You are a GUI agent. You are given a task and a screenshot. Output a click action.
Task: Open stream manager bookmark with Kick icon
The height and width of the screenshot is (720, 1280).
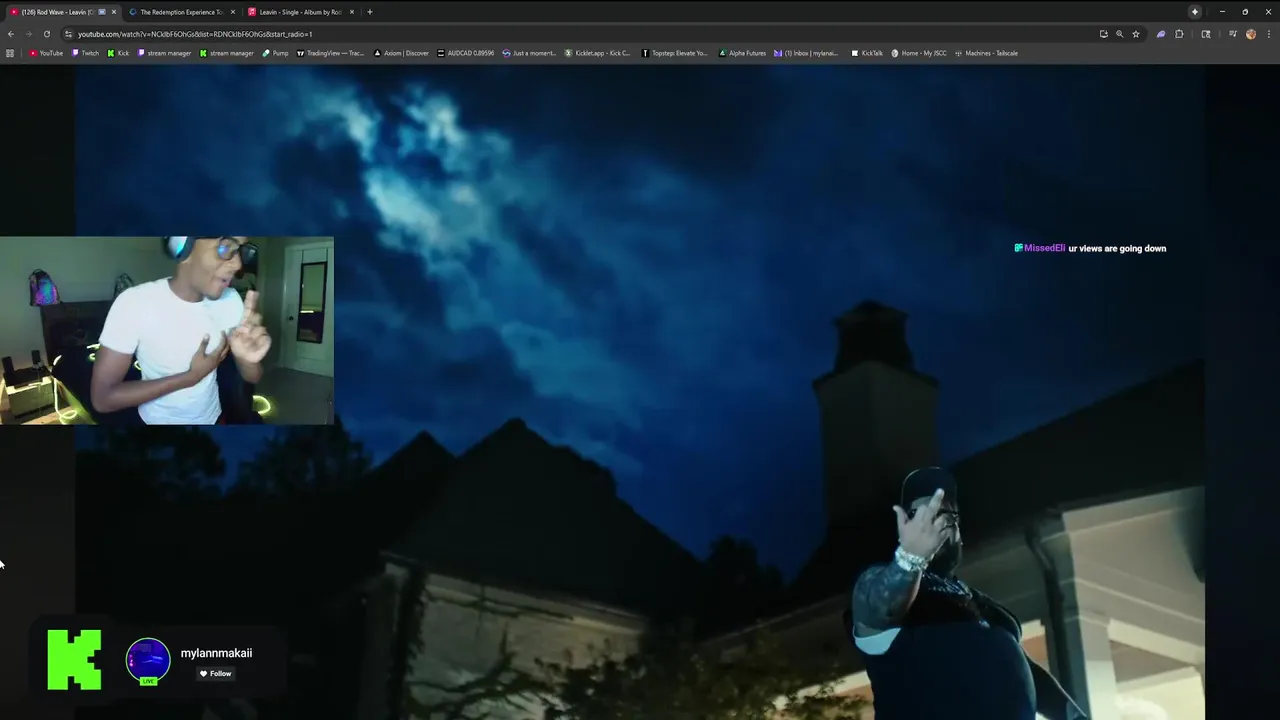pyautogui.click(x=227, y=53)
